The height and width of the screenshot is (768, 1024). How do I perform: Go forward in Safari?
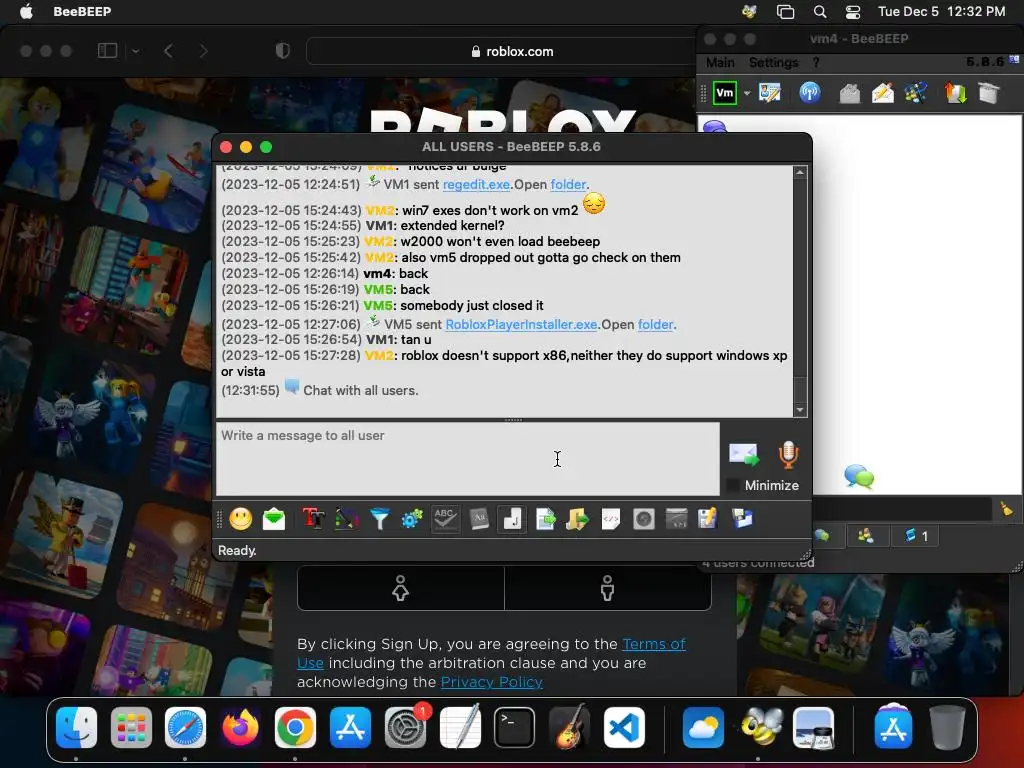pos(204,51)
